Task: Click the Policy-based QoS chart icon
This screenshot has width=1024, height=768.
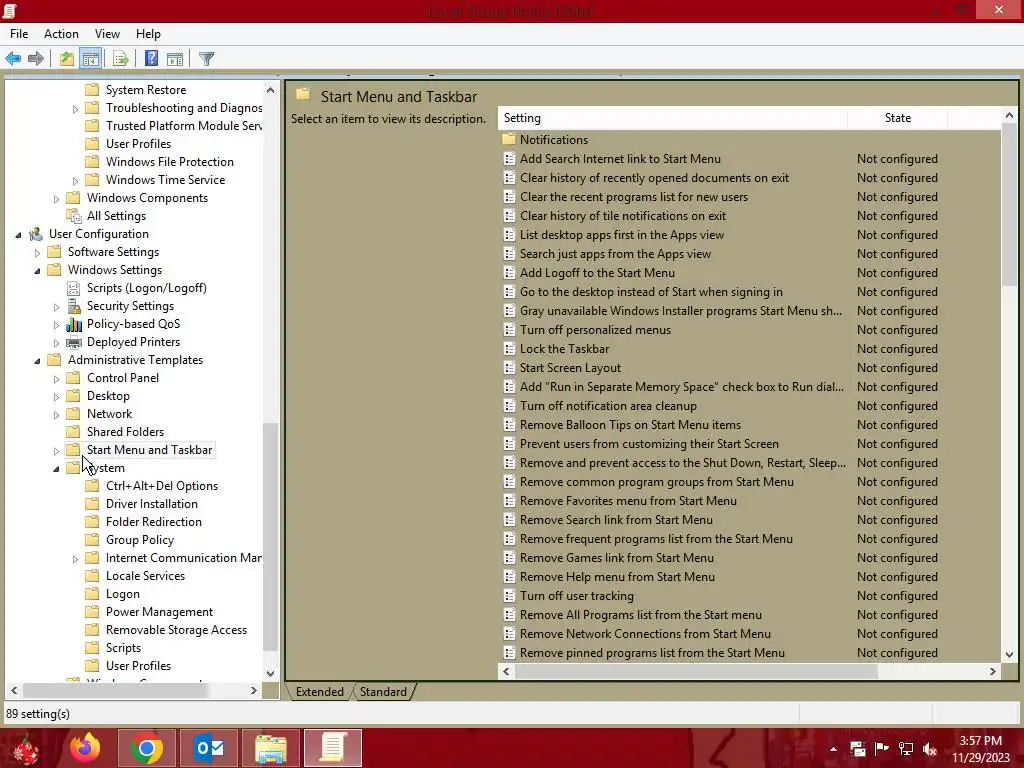Action: (x=74, y=324)
